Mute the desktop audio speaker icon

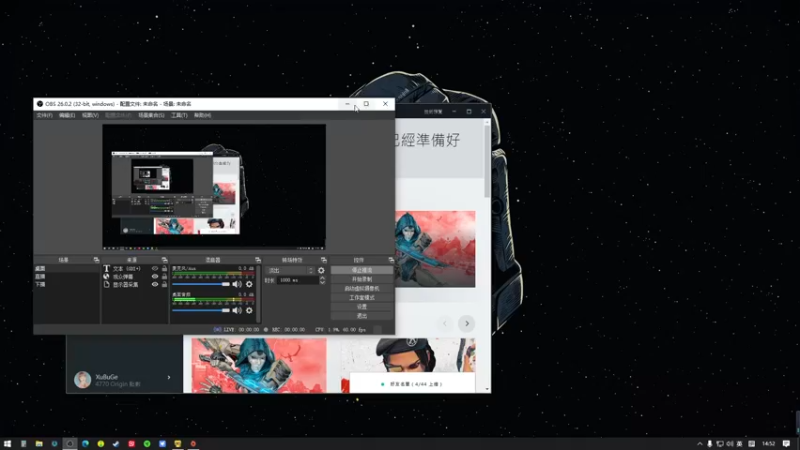[237, 310]
